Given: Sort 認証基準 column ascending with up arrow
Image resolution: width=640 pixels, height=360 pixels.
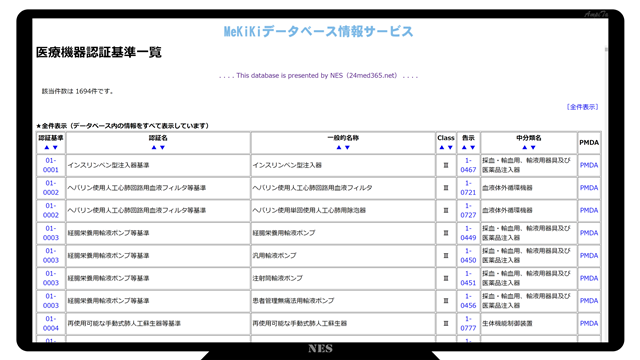Looking at the screenshot, I should (46, 147).
